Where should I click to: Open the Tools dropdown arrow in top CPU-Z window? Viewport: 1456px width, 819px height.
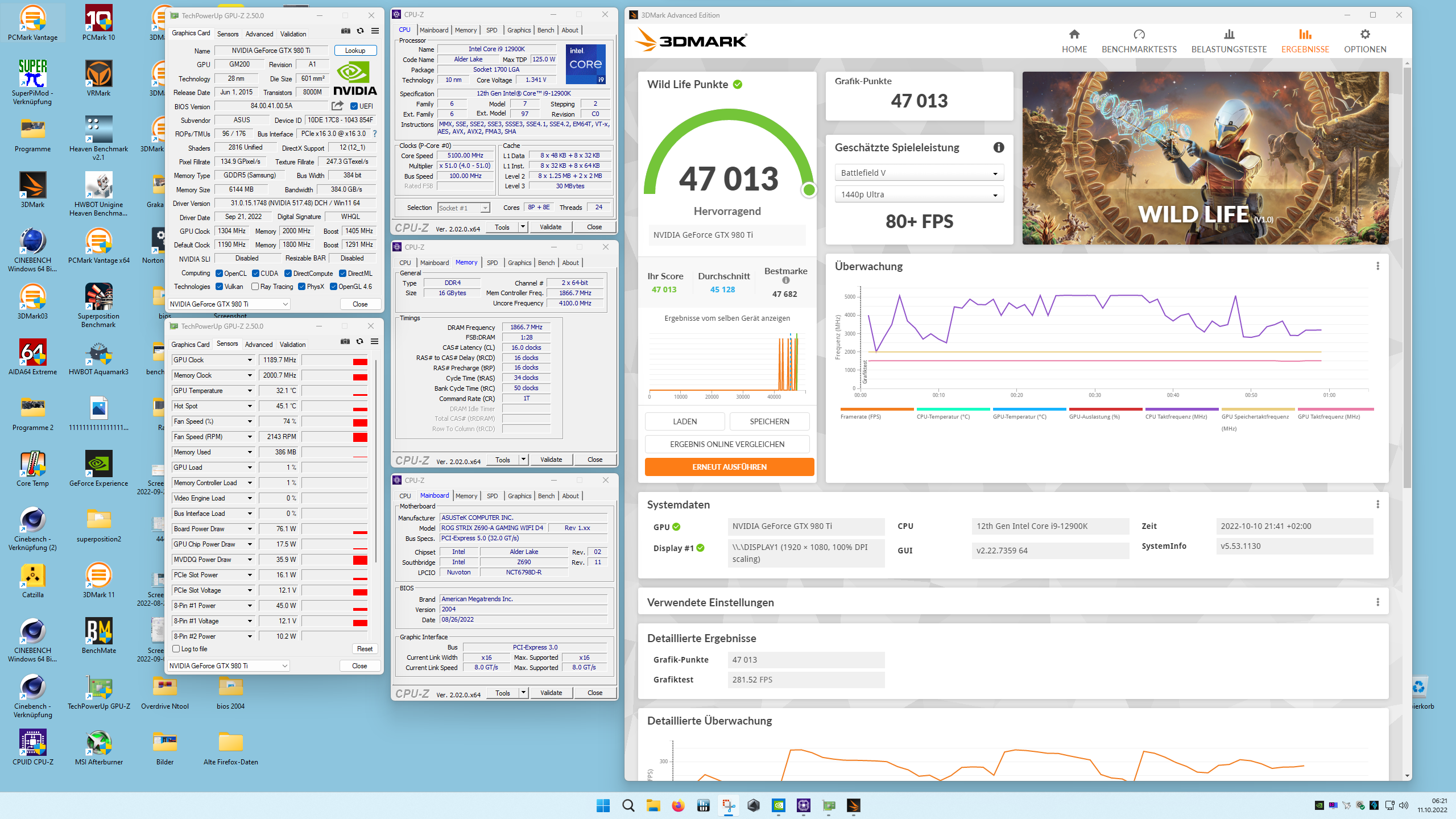(523, 227)
